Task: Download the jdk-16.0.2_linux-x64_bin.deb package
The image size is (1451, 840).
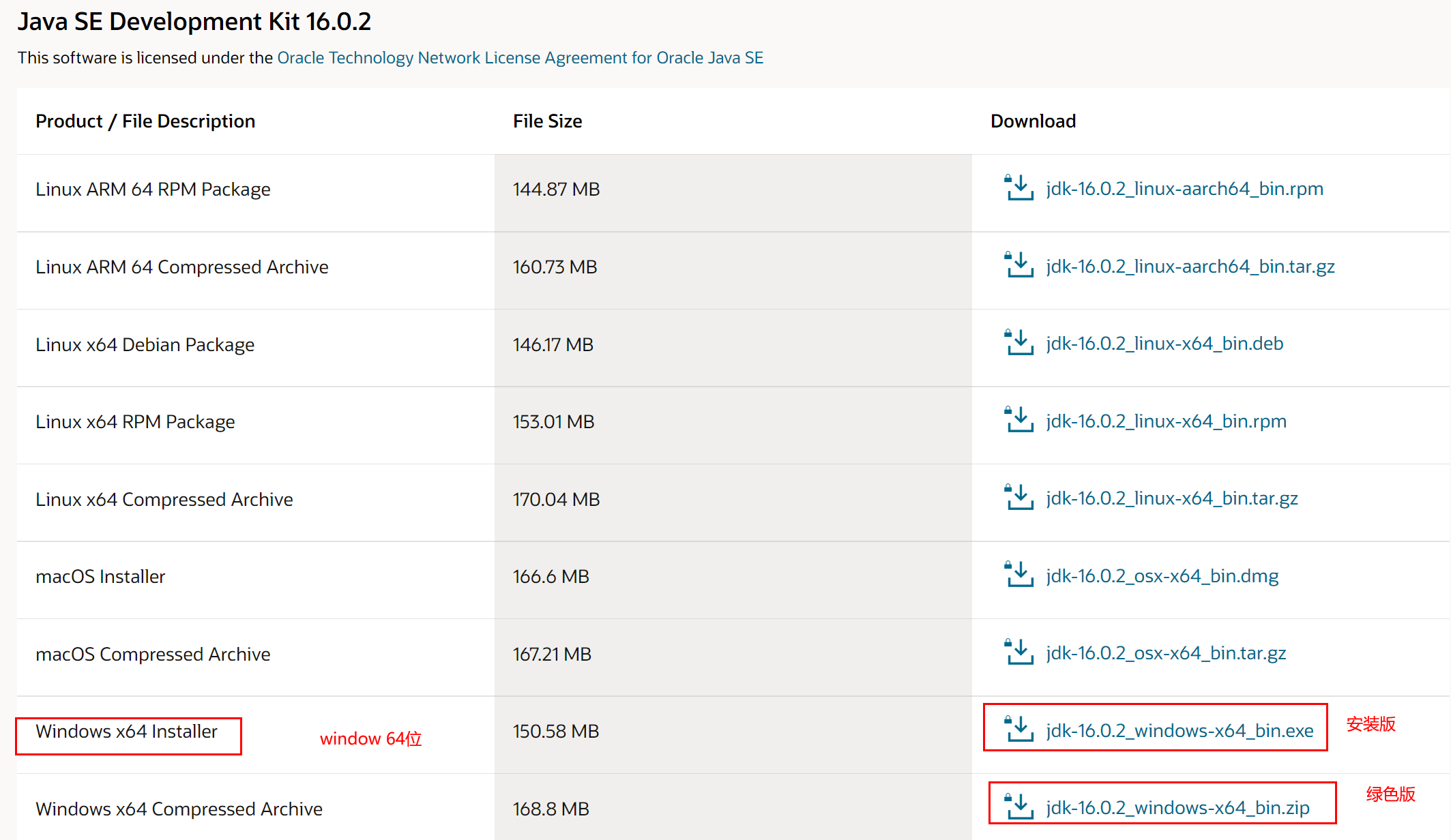Action: click(x=1164, y=344)
